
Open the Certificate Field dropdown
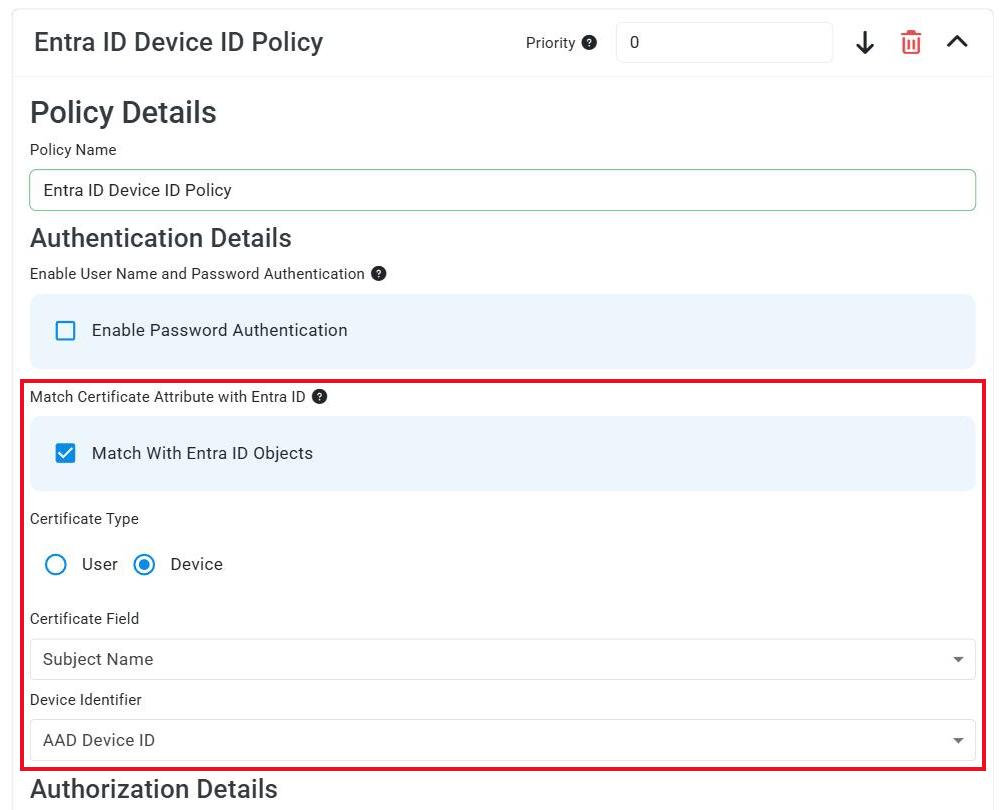[502, 659]
